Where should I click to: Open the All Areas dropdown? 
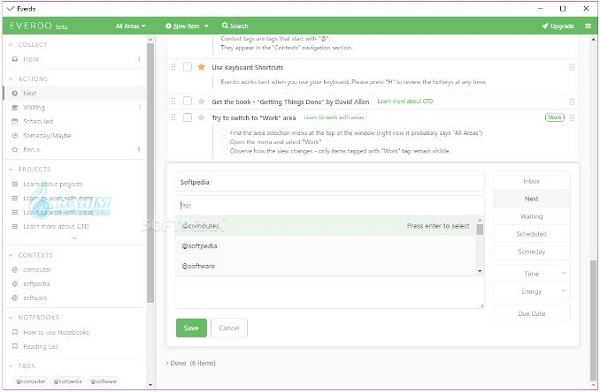[x=130, y=26]
